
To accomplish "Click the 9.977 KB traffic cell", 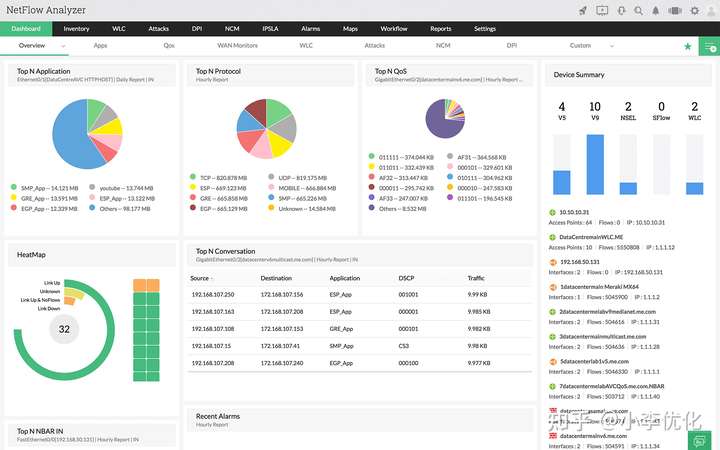I will tap(479, 363).
